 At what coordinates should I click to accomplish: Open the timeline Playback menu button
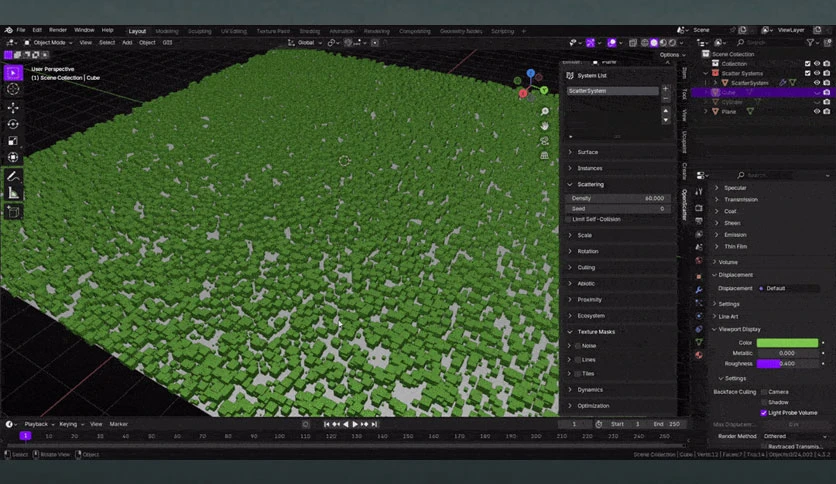tap(39, 424)
